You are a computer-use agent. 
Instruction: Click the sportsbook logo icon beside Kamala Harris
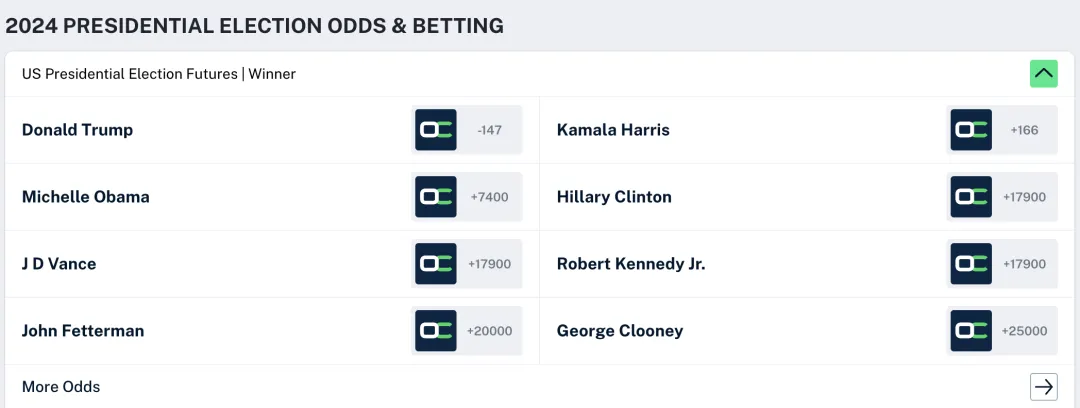coord(971,130)
